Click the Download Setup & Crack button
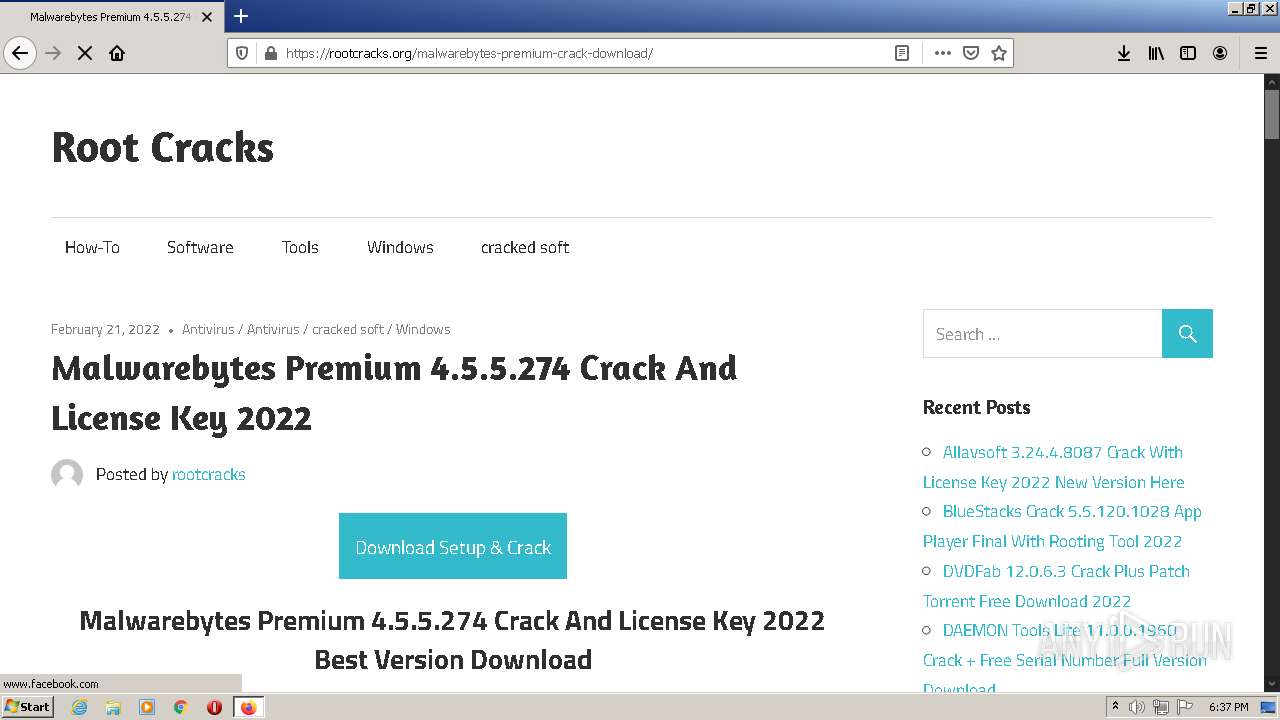 point(453,546)
